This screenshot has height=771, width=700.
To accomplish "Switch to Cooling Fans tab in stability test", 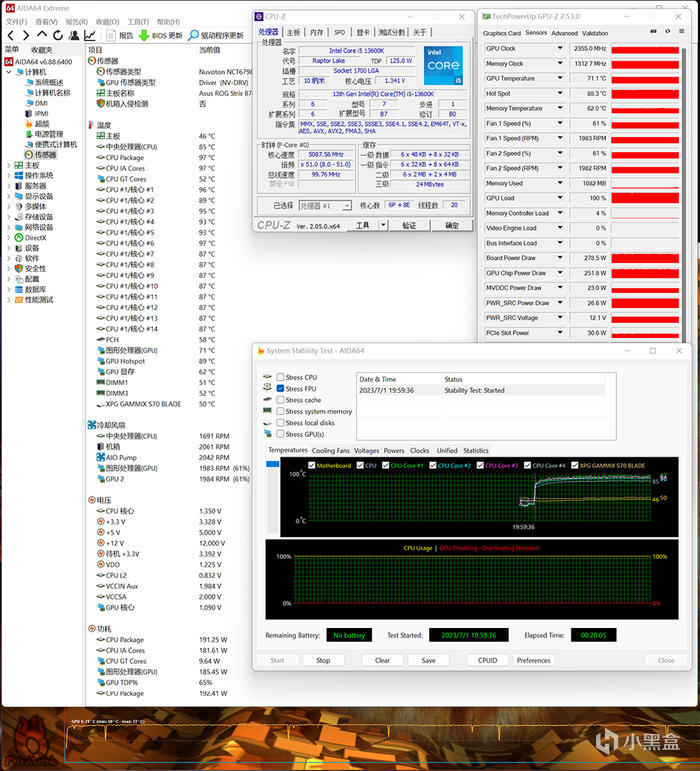I will (x=331, y=450).
